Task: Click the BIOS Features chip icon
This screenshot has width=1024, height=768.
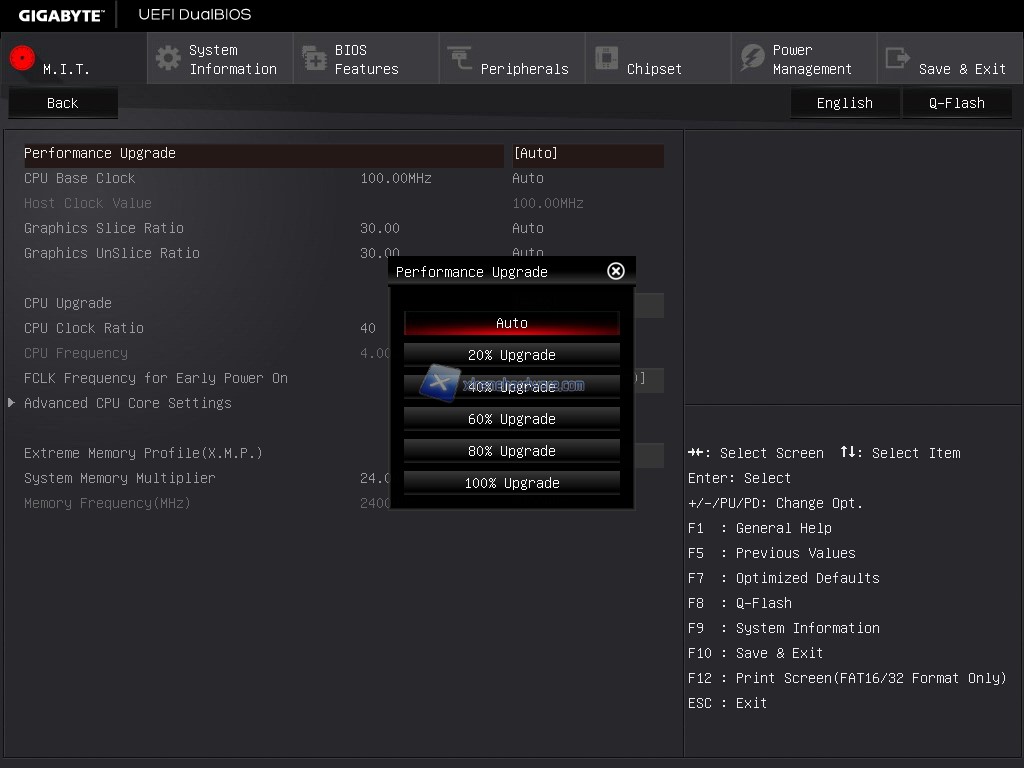Action: point(314,59)
